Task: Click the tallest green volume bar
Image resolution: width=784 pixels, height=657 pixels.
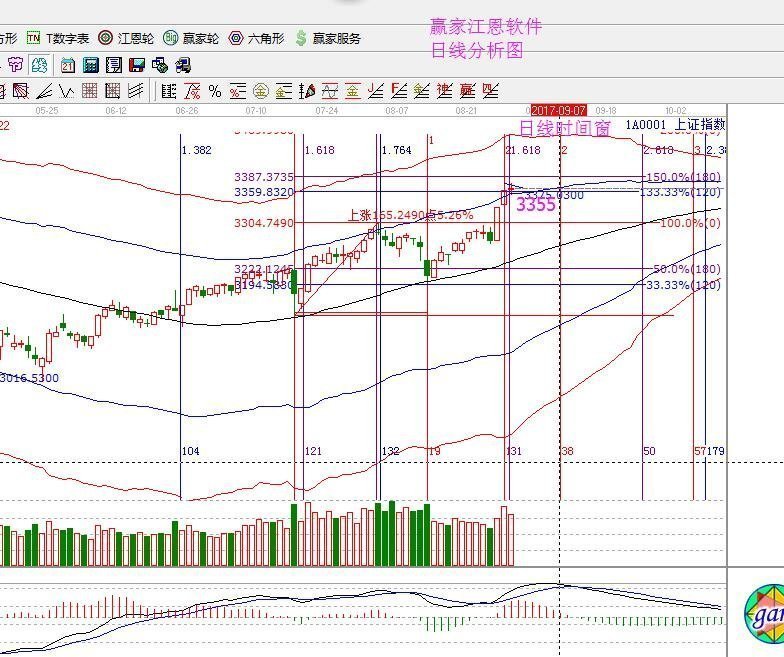Action: [x=392, y=534]
